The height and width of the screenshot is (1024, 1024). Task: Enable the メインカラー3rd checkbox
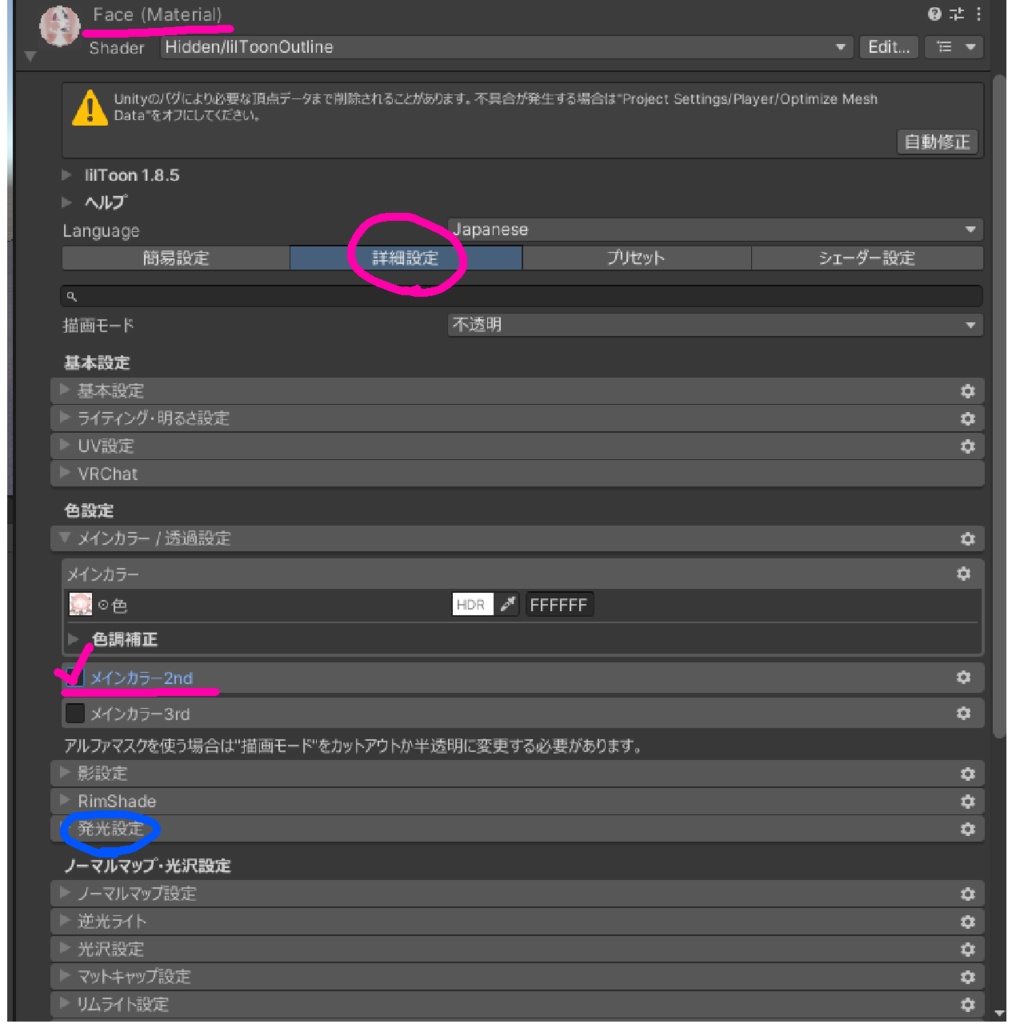(74, 713)
